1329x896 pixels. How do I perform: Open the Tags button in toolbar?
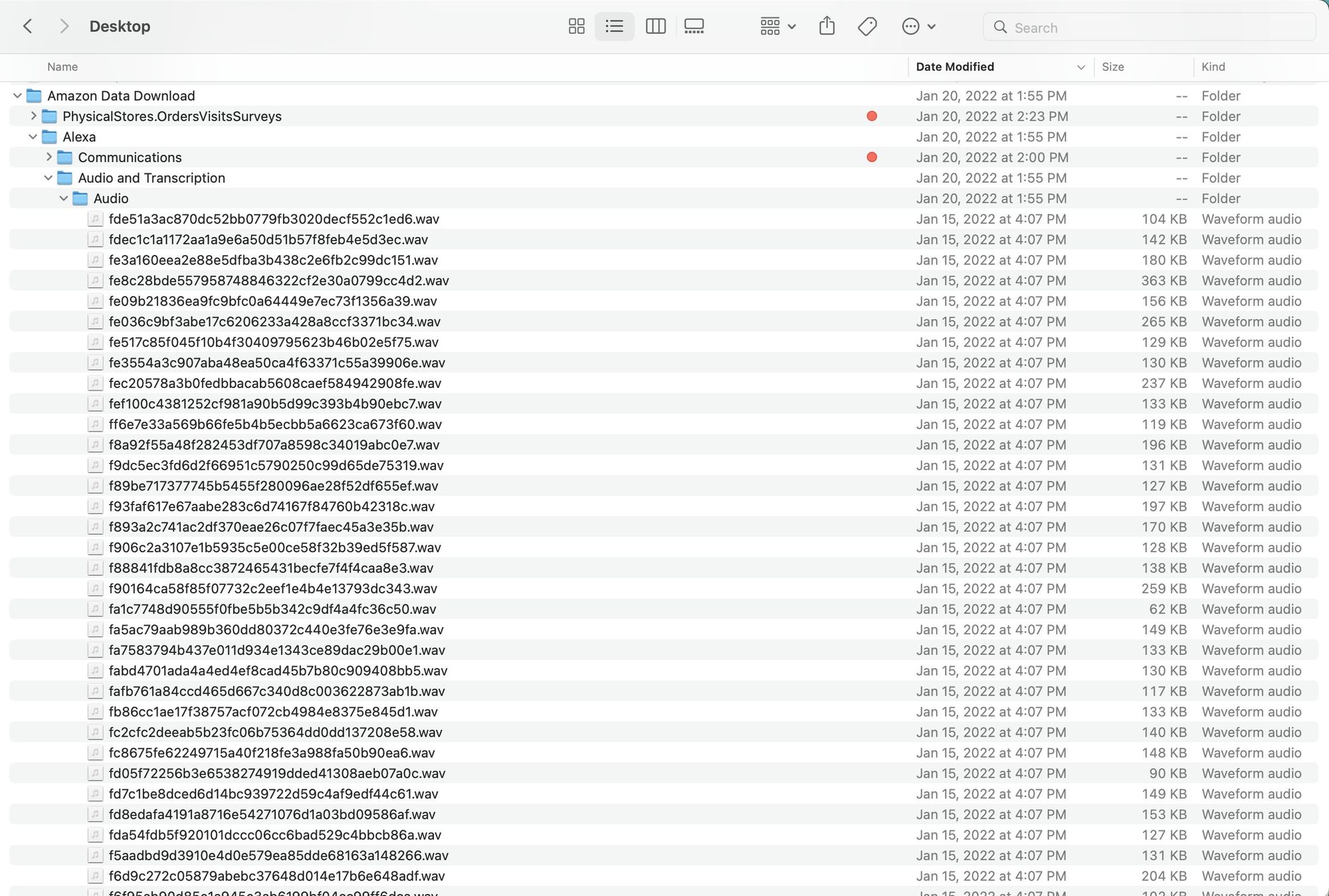point(867,27)
